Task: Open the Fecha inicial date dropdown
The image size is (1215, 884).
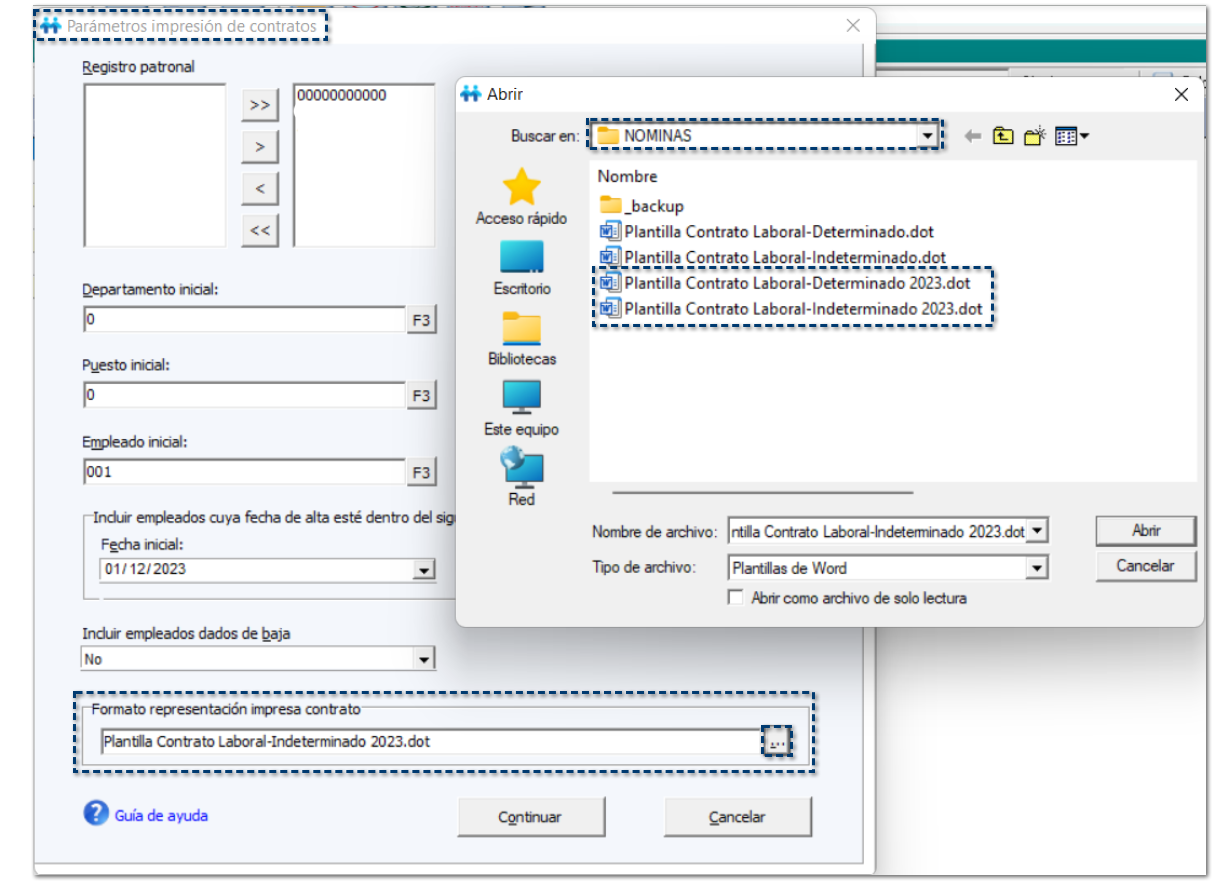Action: click(x=425, y=569)
